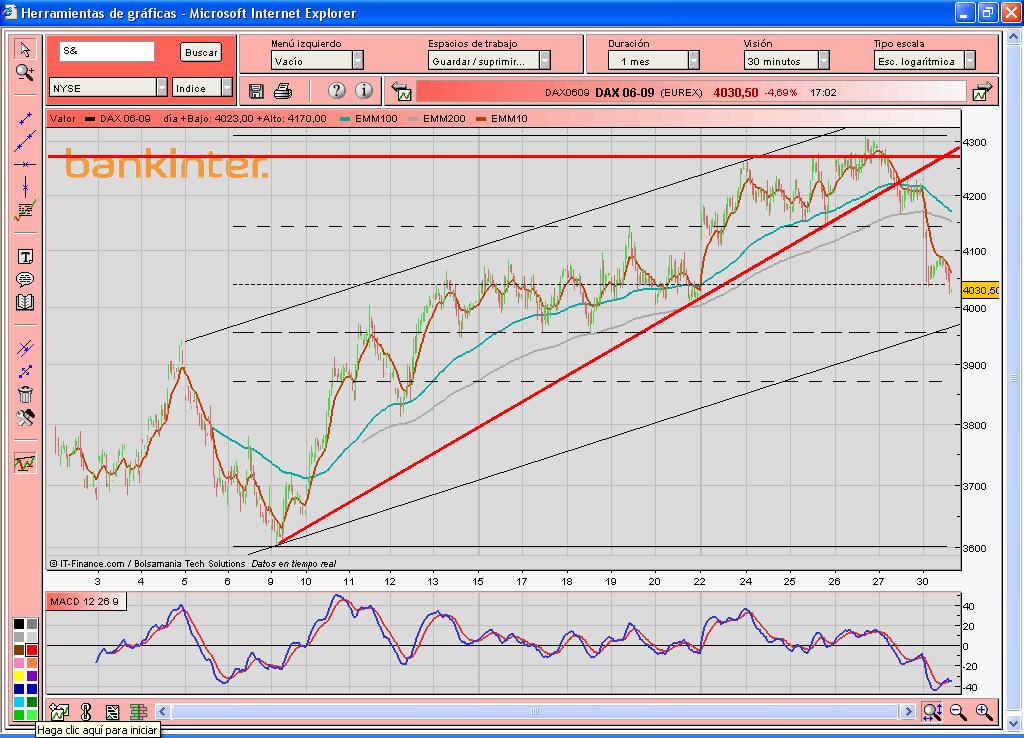Select the horizontal line drawing tool
The height and width of the screenshot is (738, 1024).
25,163
